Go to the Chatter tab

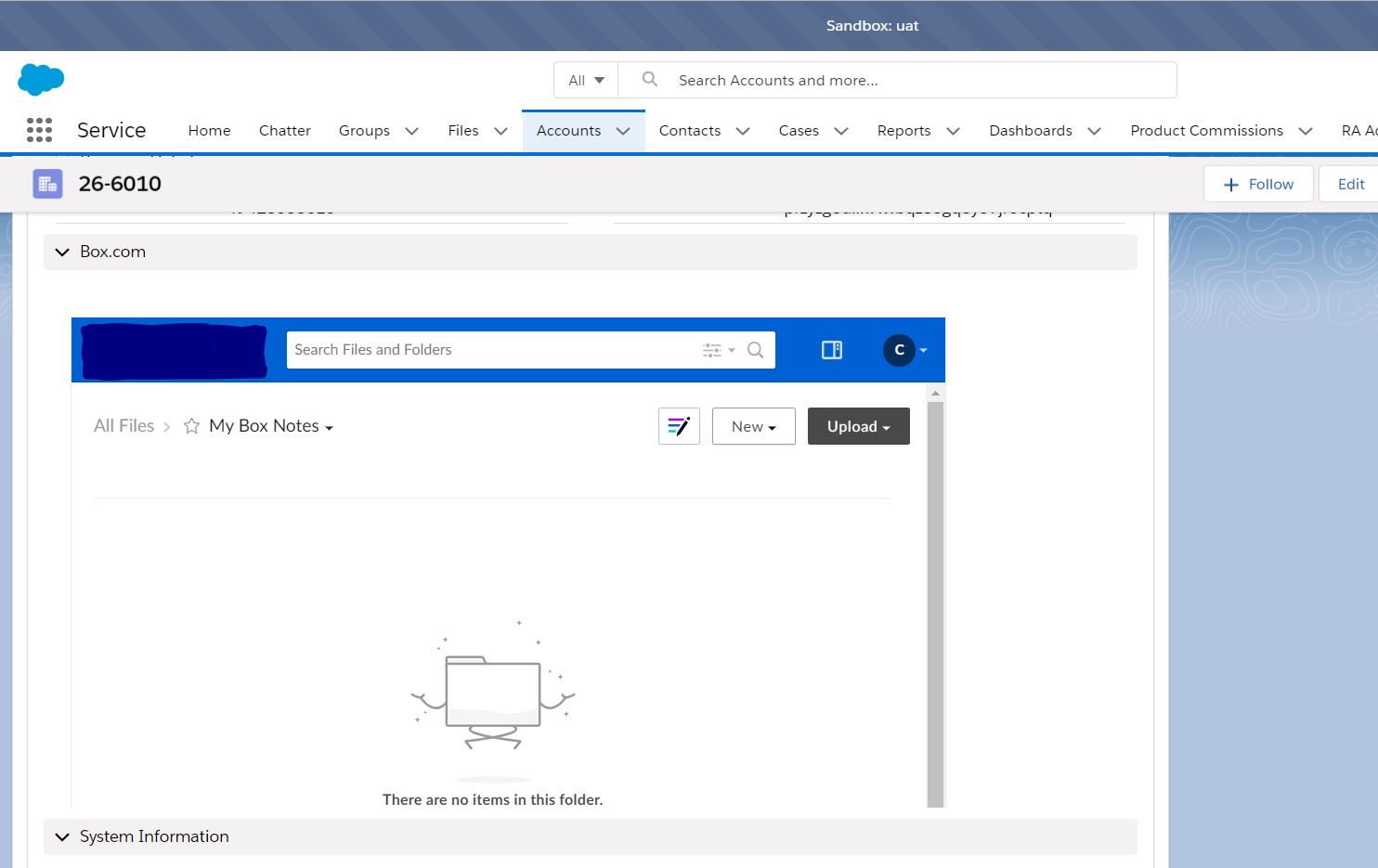(x=284, y=131)
